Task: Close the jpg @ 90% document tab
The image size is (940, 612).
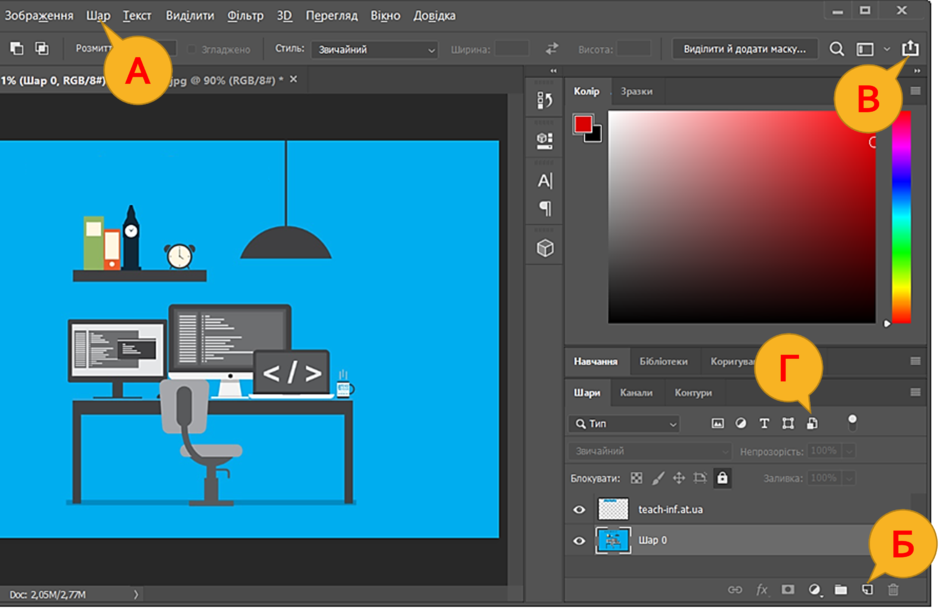Action: coord(293,79)
